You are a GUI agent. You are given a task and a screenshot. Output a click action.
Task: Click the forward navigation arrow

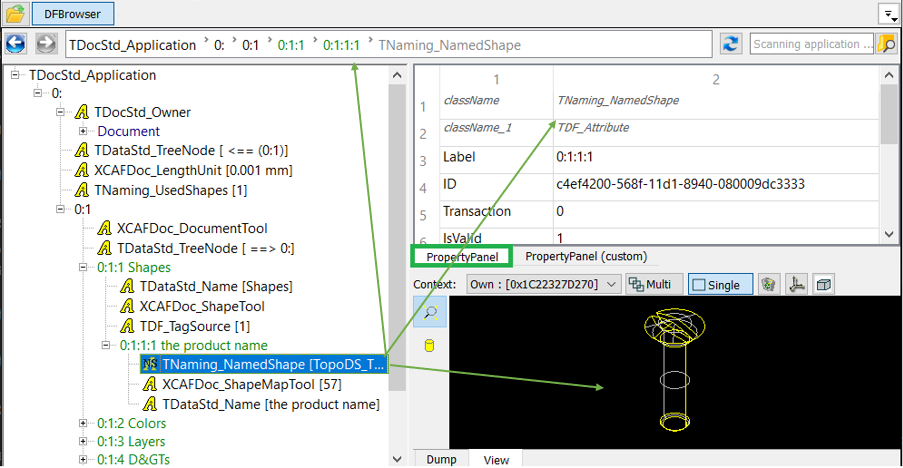[x=46, y=44]
